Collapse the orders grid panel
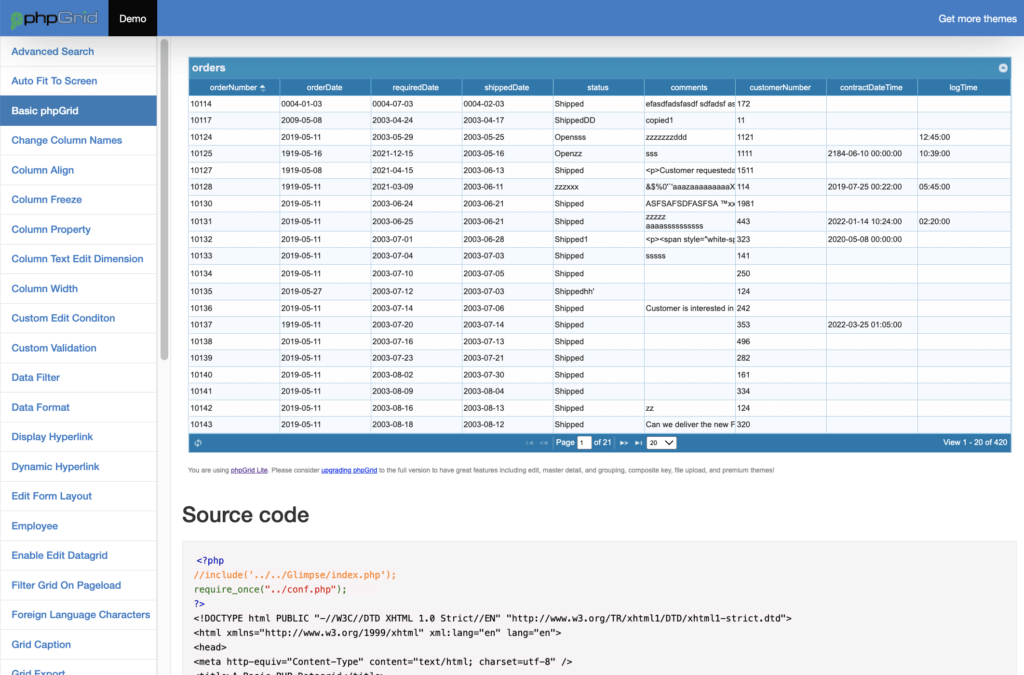The image size is (1024, 675). click(1002, 68)
